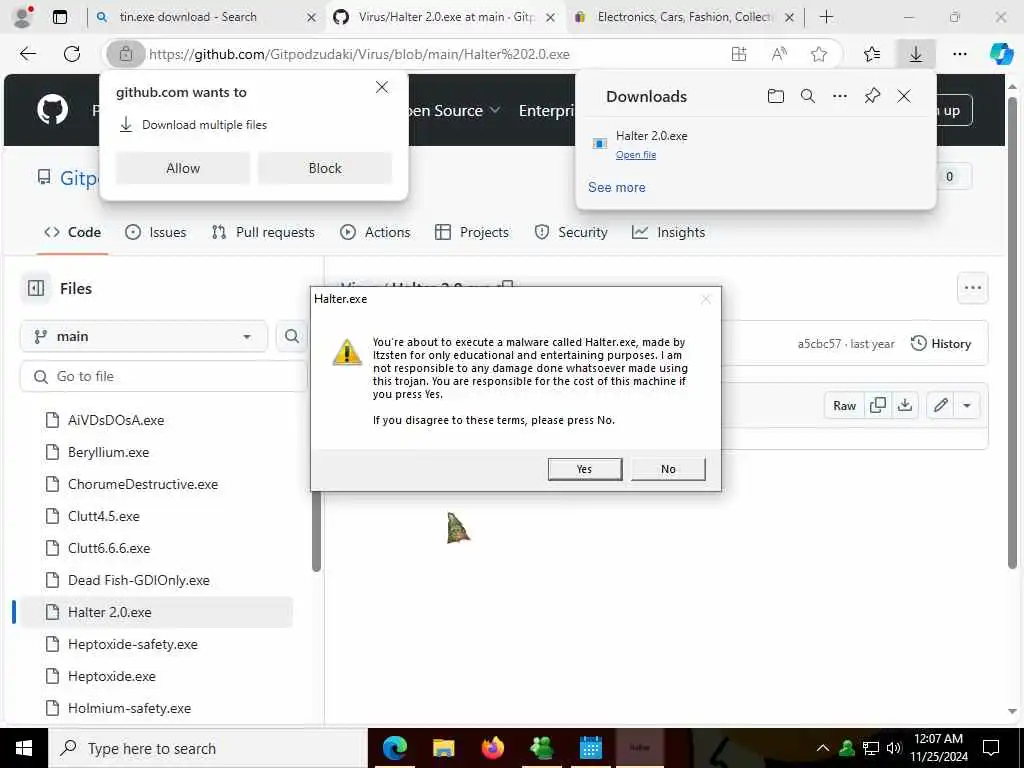
Task: Show hidden system tray icons
Action: pos(823,748)
